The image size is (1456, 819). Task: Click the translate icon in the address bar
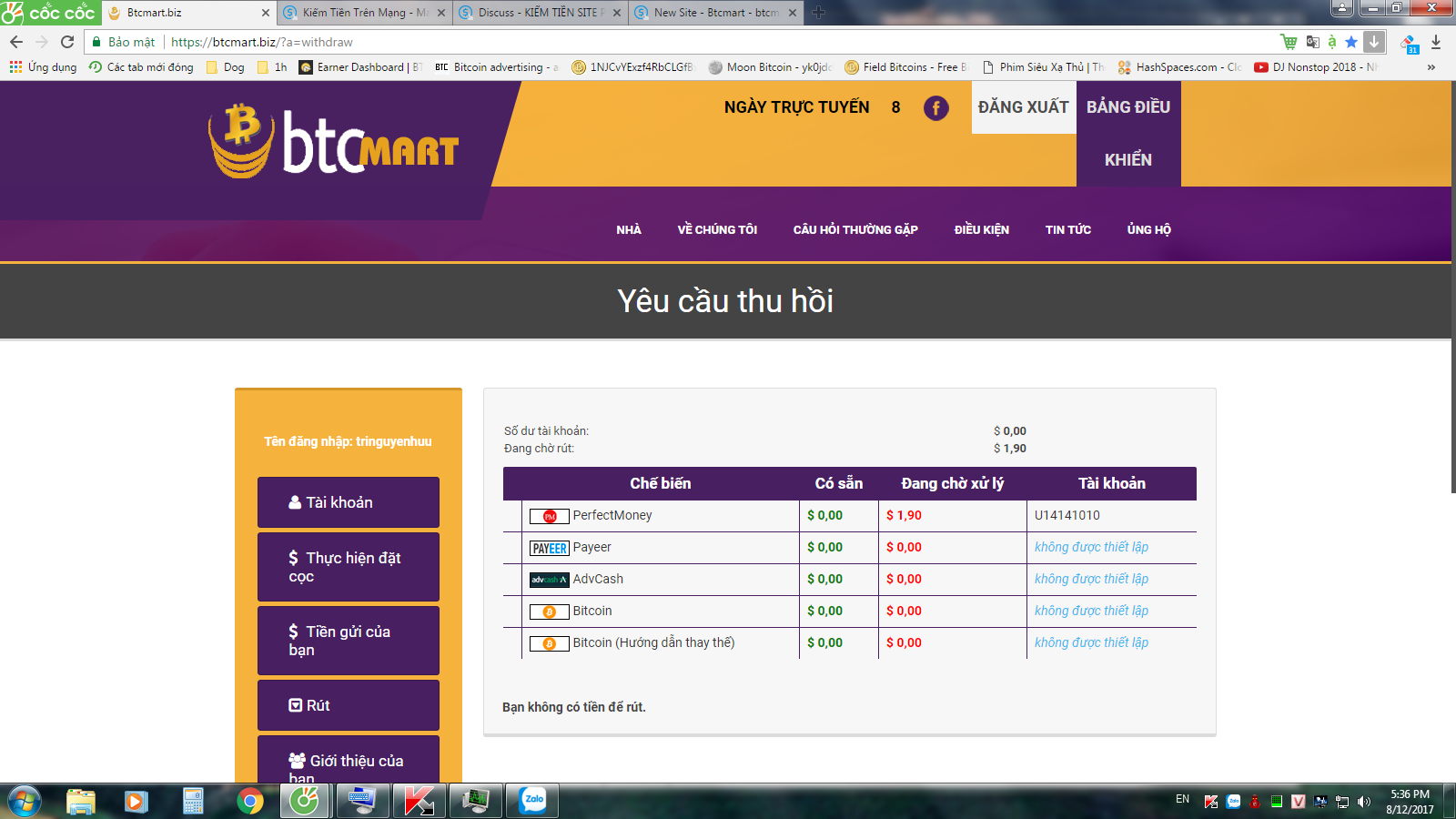tap(1312, 42)
